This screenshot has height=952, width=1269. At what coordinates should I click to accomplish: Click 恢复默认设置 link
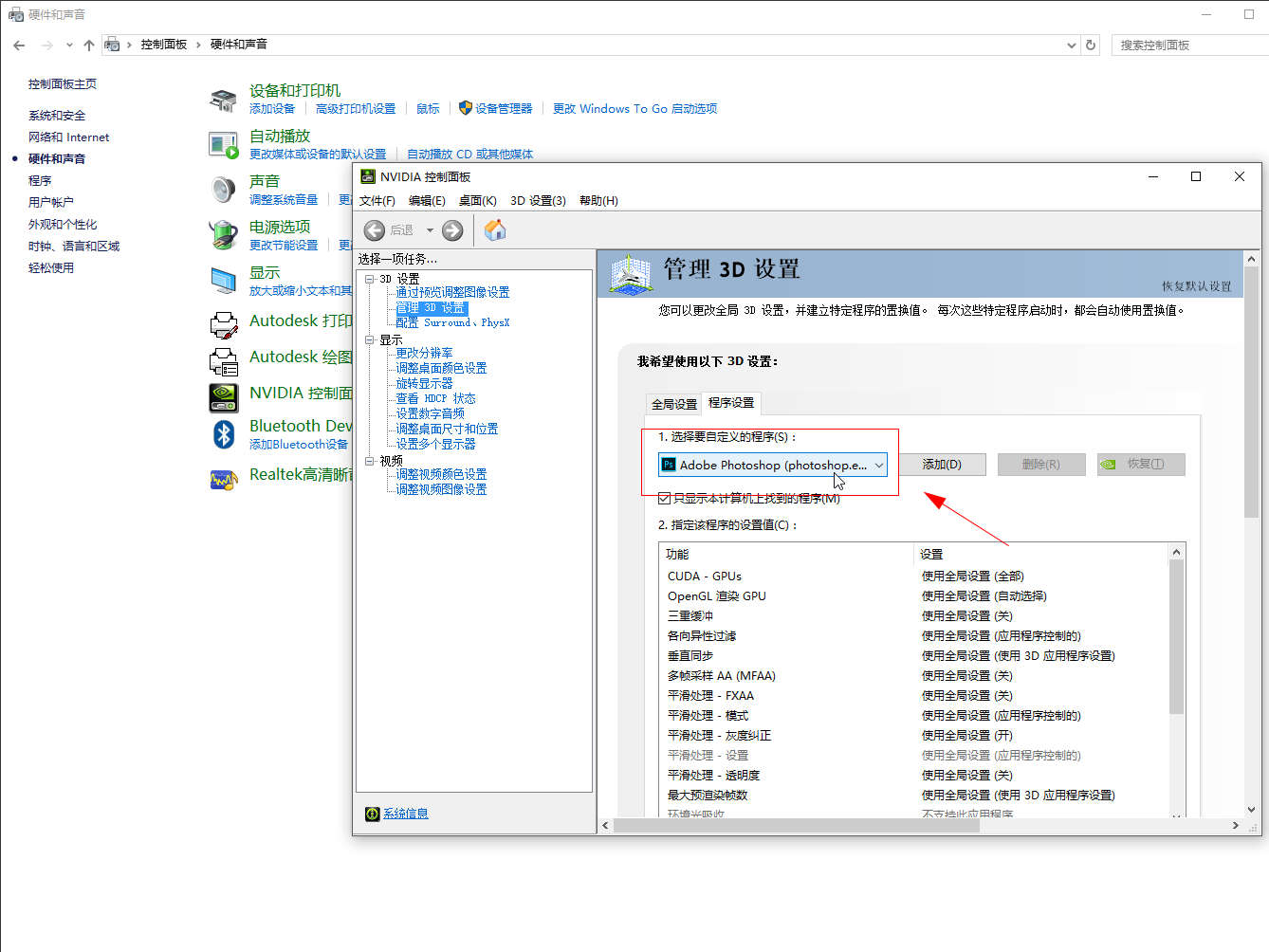coord(1197,286)
